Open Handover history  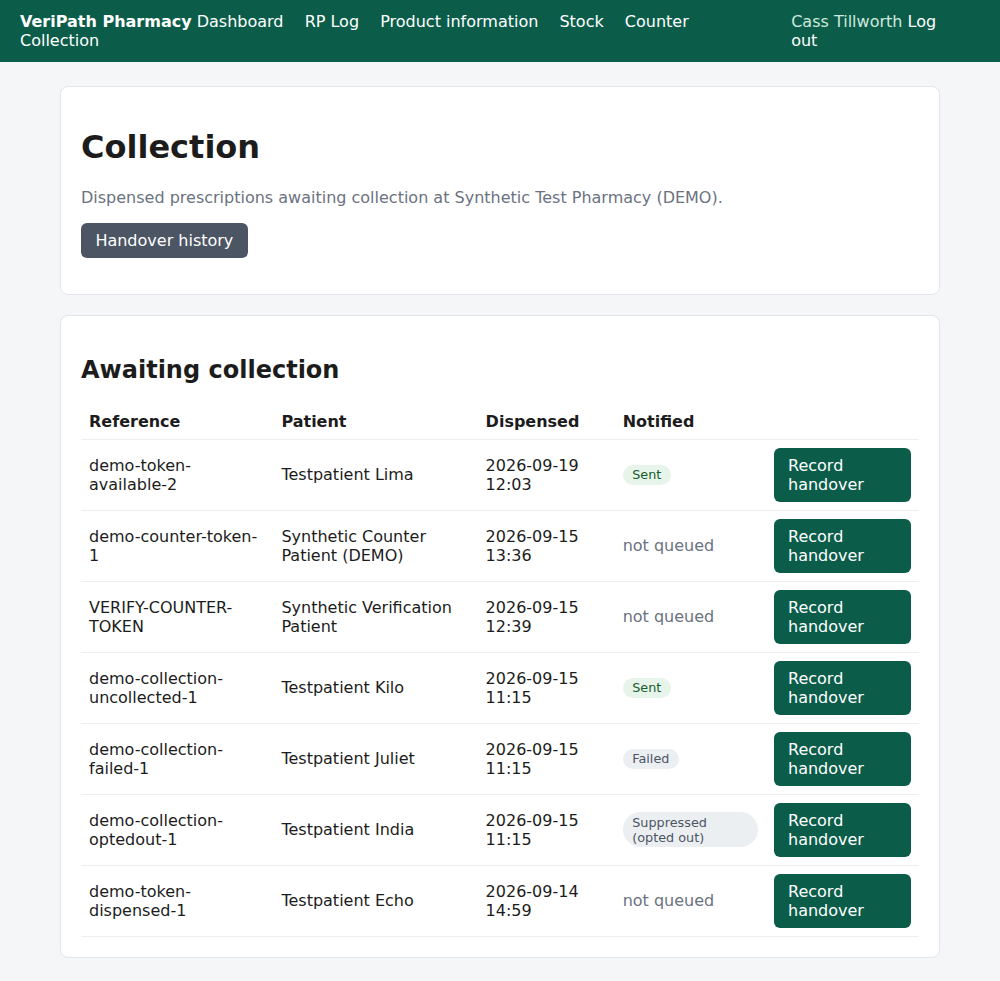pos(164,240)
